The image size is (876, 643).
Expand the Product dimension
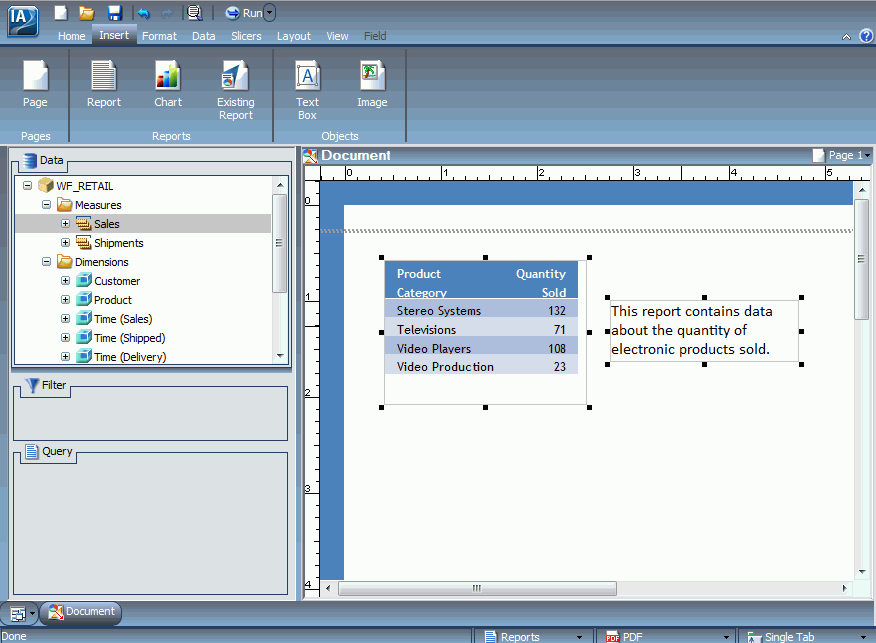(65, 299)
